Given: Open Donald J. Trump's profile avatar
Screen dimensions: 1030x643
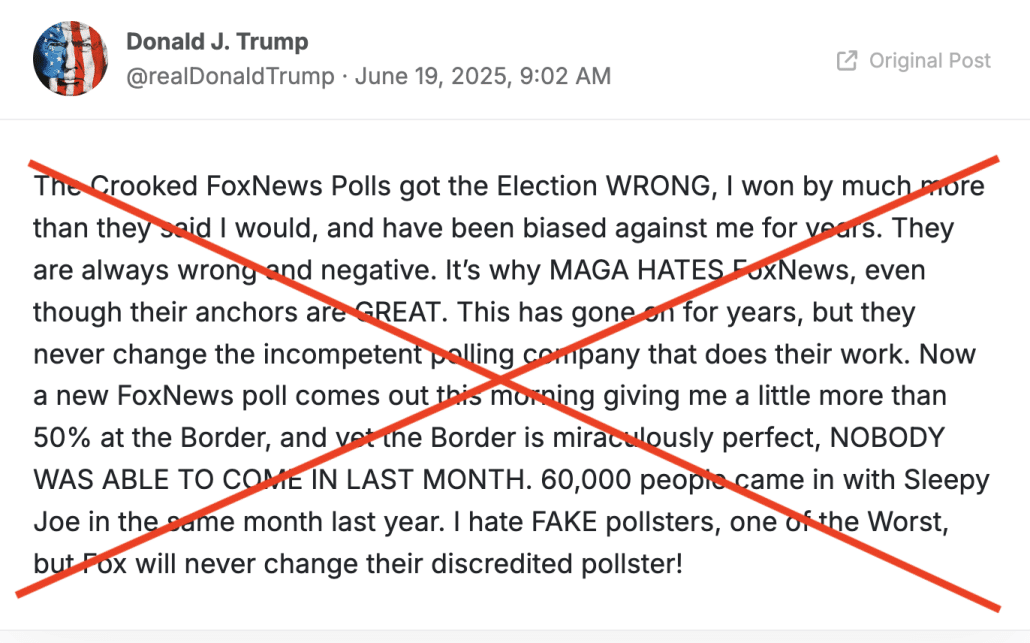Looking at the screenshot, I should (x=70, y=58).
